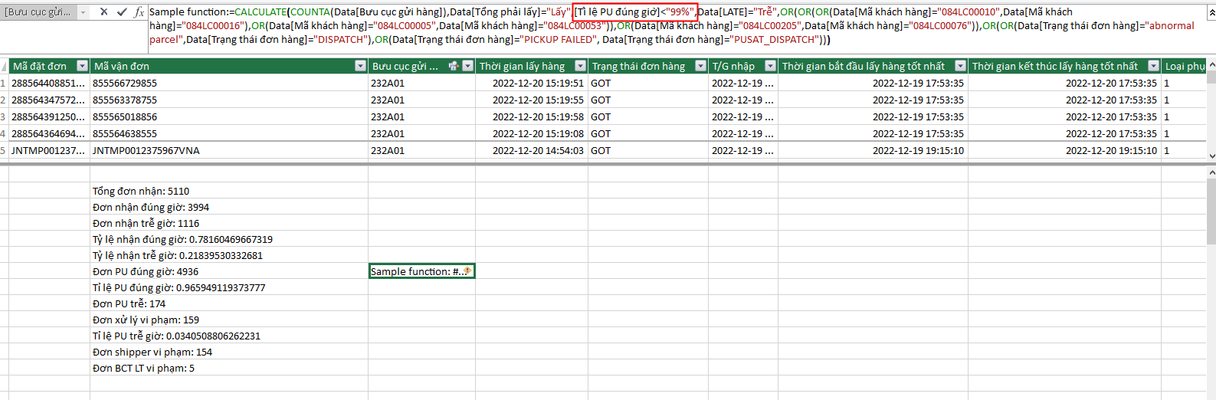Open filter for Thời gian bắt đầu lấy hàng
The width and height of the screenshot is (1216, 400).
coord(960,66)
